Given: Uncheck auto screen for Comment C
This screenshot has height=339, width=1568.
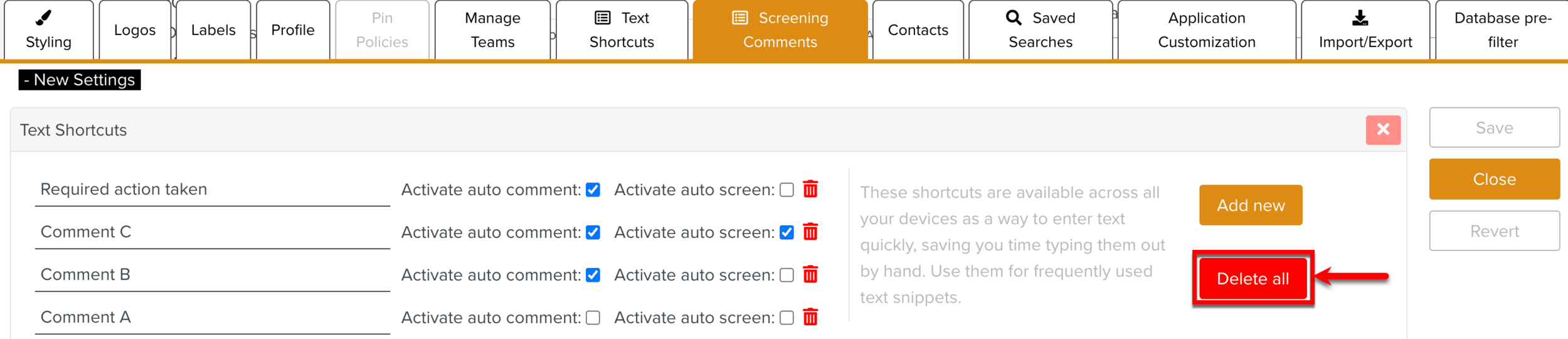Looking at the screenshot, I should point(787,232).
